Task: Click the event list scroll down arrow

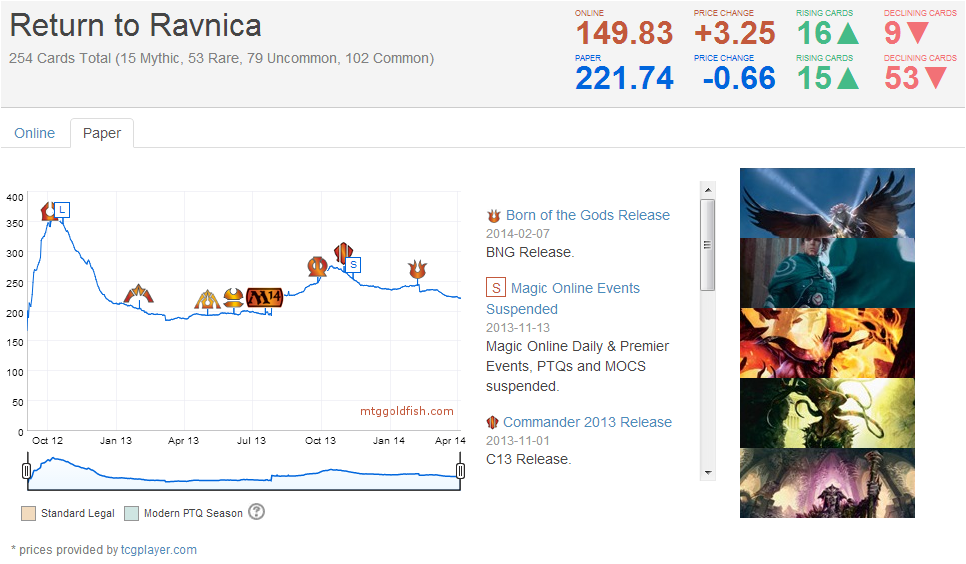Action: 707,472
